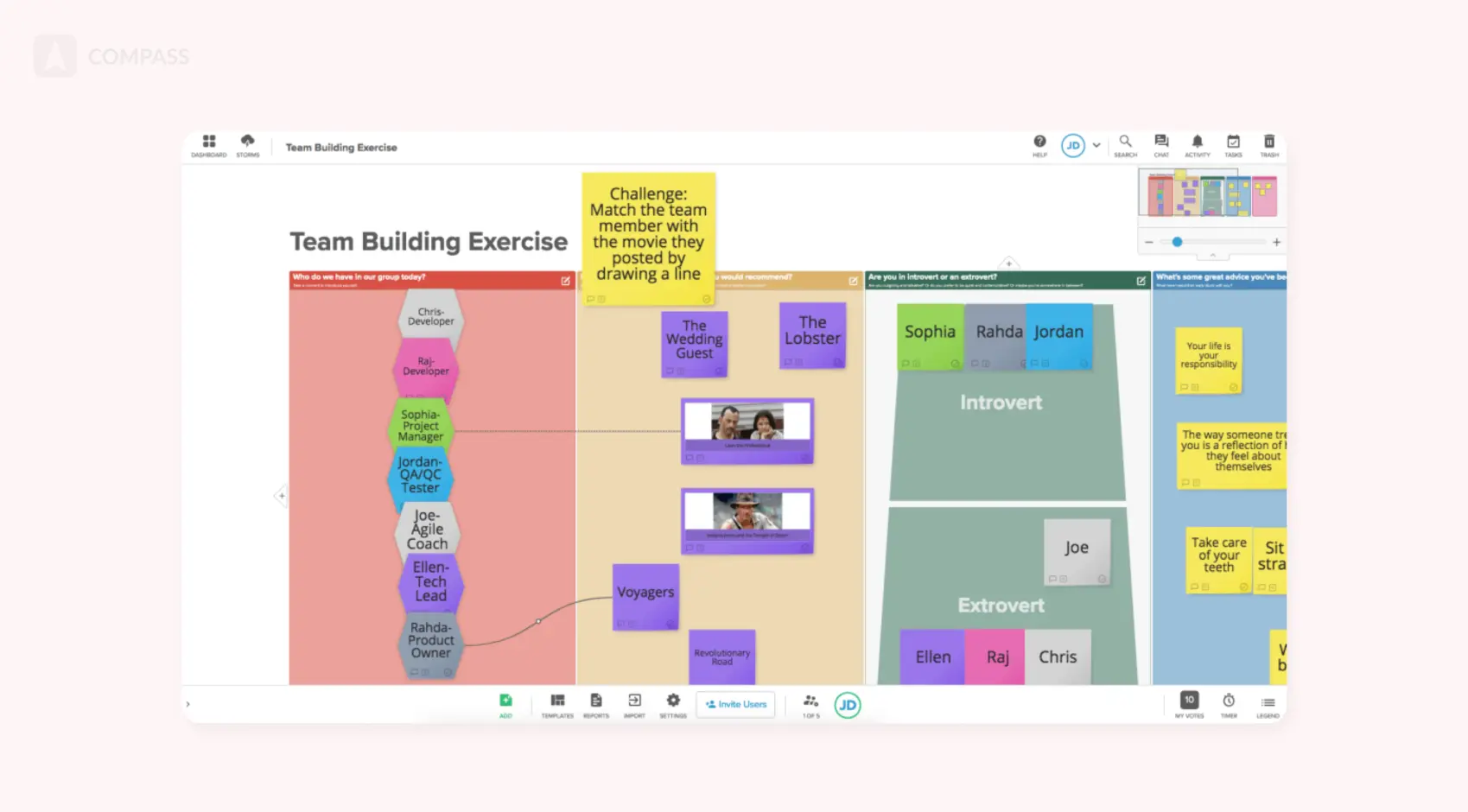Zoom out with the minus button
The image size is (1468, 812).
(x=1148, y=243)
